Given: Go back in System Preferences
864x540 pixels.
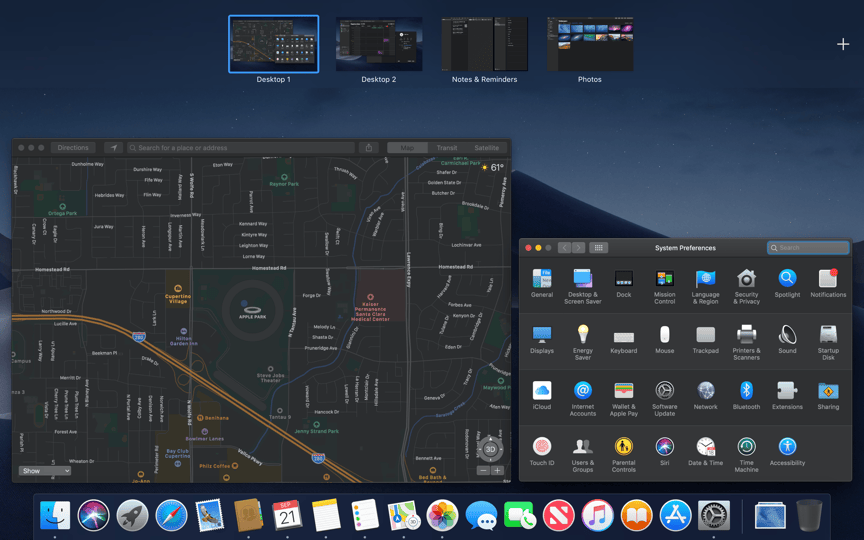Looking at the screenshot, I should pos(564,248).
